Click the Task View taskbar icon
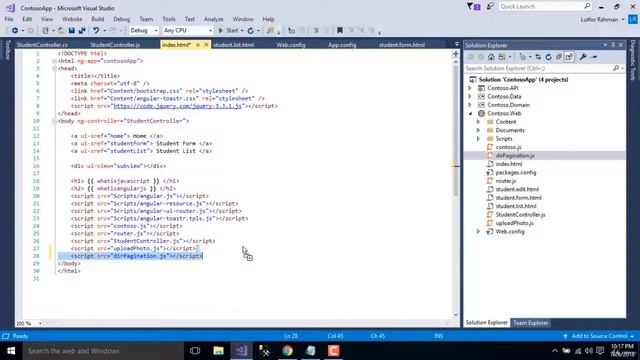Image resolution: width=640 pixels, height=360 pixels. click(x=195, y=351)
